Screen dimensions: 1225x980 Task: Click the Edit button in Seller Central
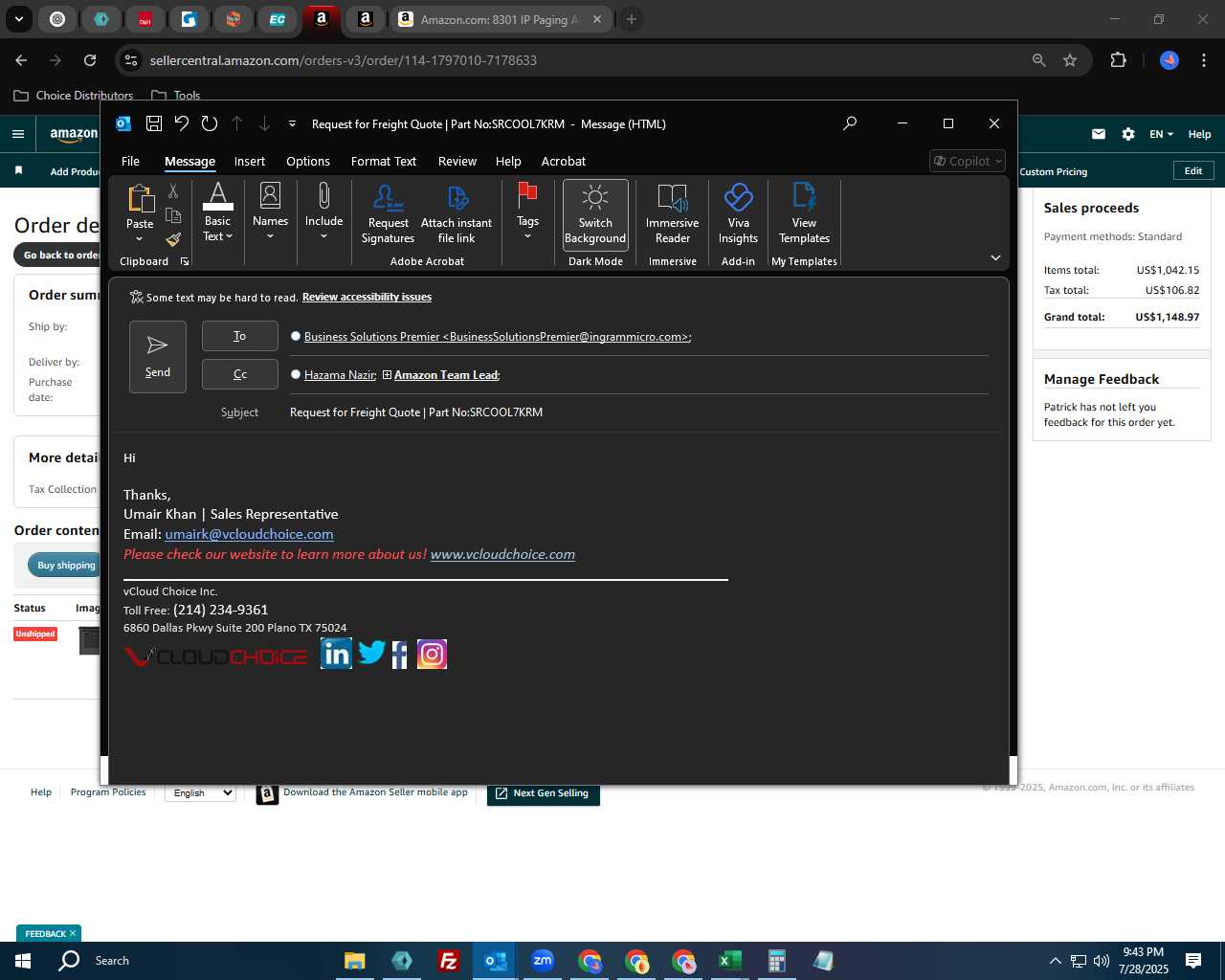click(1193, 171)
